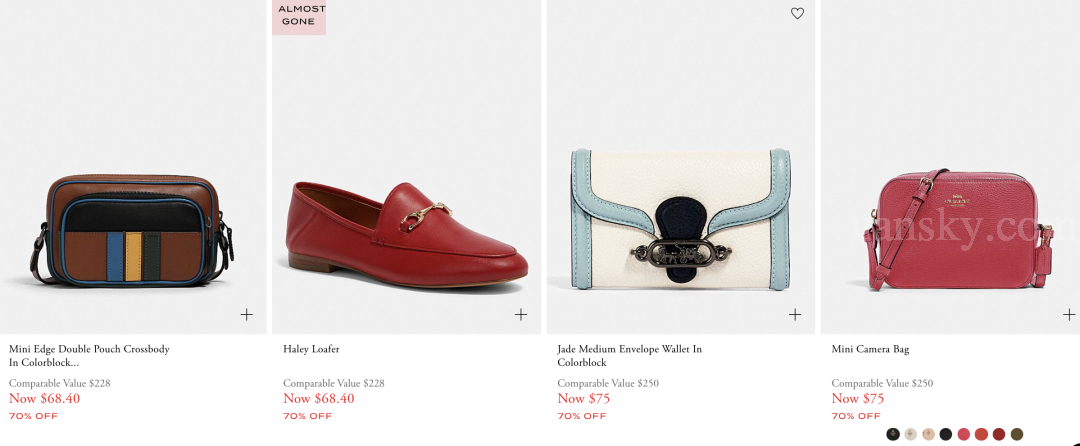Choose the olive green color swatch
The height and width of the screenshot is (446, 1080).
pos(1017,434)
